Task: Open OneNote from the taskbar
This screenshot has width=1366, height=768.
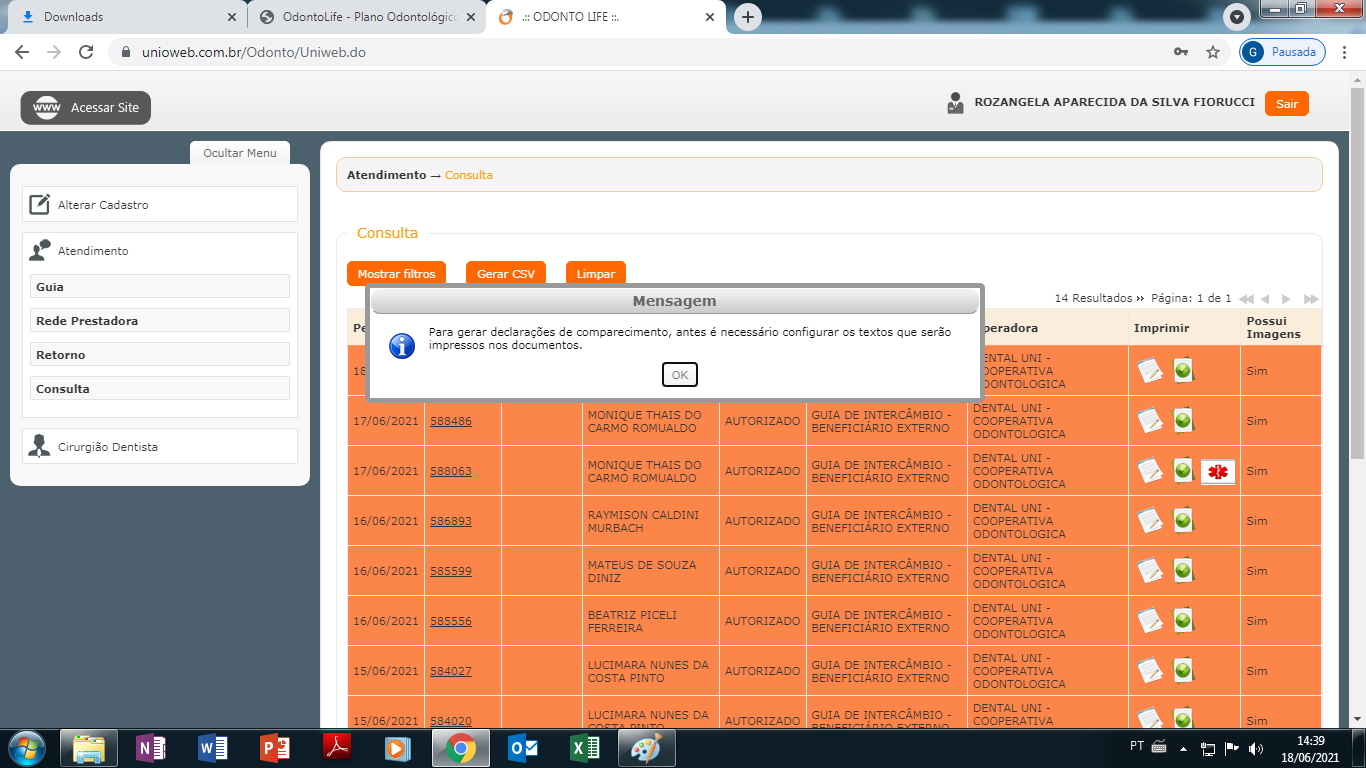Action: pyautogui.click(x=151, y=748)
